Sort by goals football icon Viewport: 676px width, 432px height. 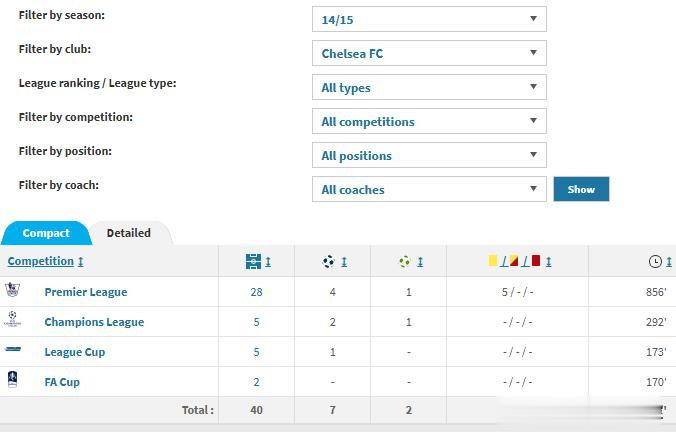click(329, 262)
